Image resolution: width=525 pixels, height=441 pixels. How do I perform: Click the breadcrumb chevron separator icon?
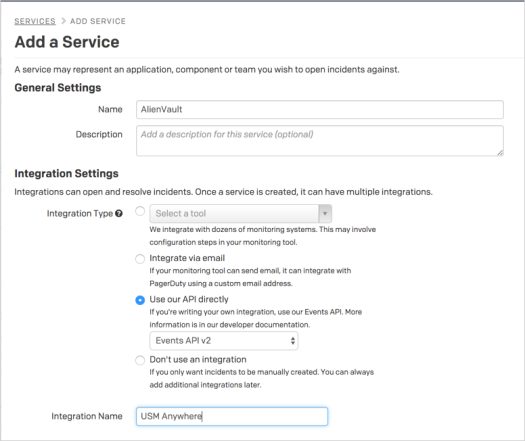tap(63, 21)
